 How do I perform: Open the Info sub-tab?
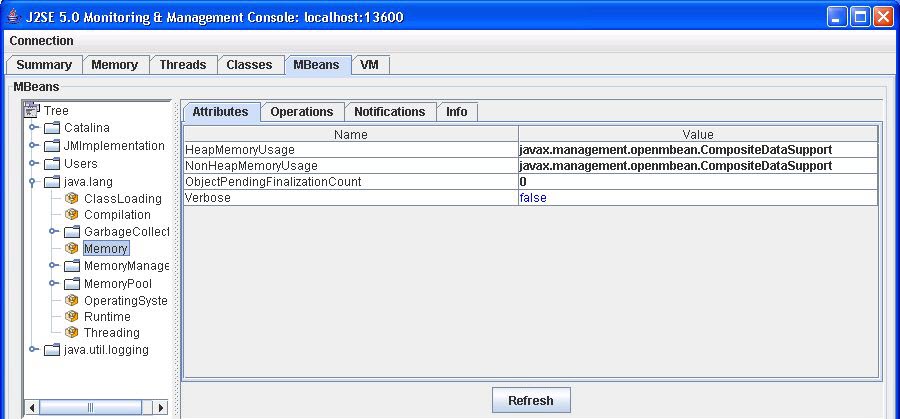[457, 112]
